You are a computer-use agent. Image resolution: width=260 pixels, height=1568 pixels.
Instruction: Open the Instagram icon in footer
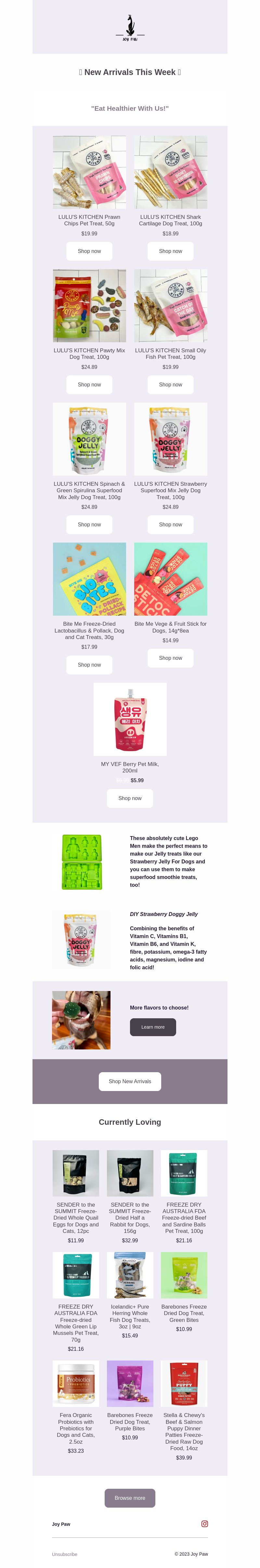point(205,1524)
